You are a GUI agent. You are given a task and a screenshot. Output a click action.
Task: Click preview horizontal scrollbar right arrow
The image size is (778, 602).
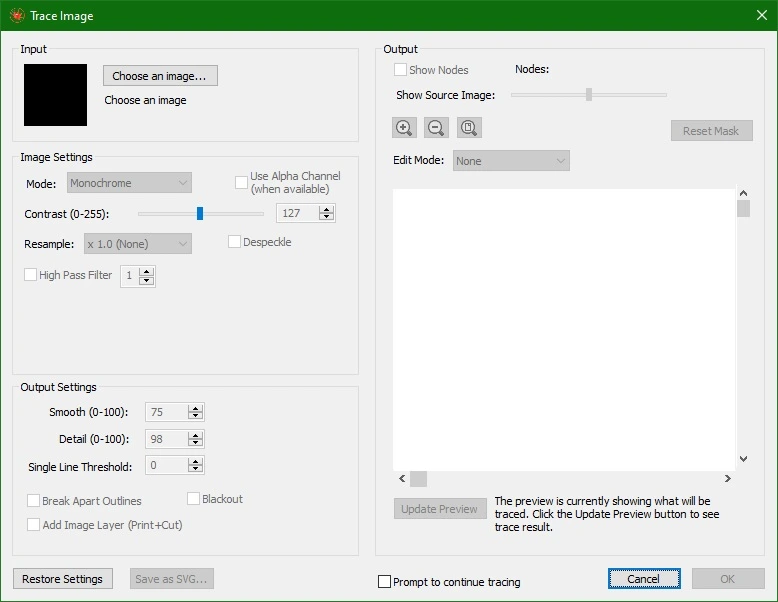tap(727, 478)
